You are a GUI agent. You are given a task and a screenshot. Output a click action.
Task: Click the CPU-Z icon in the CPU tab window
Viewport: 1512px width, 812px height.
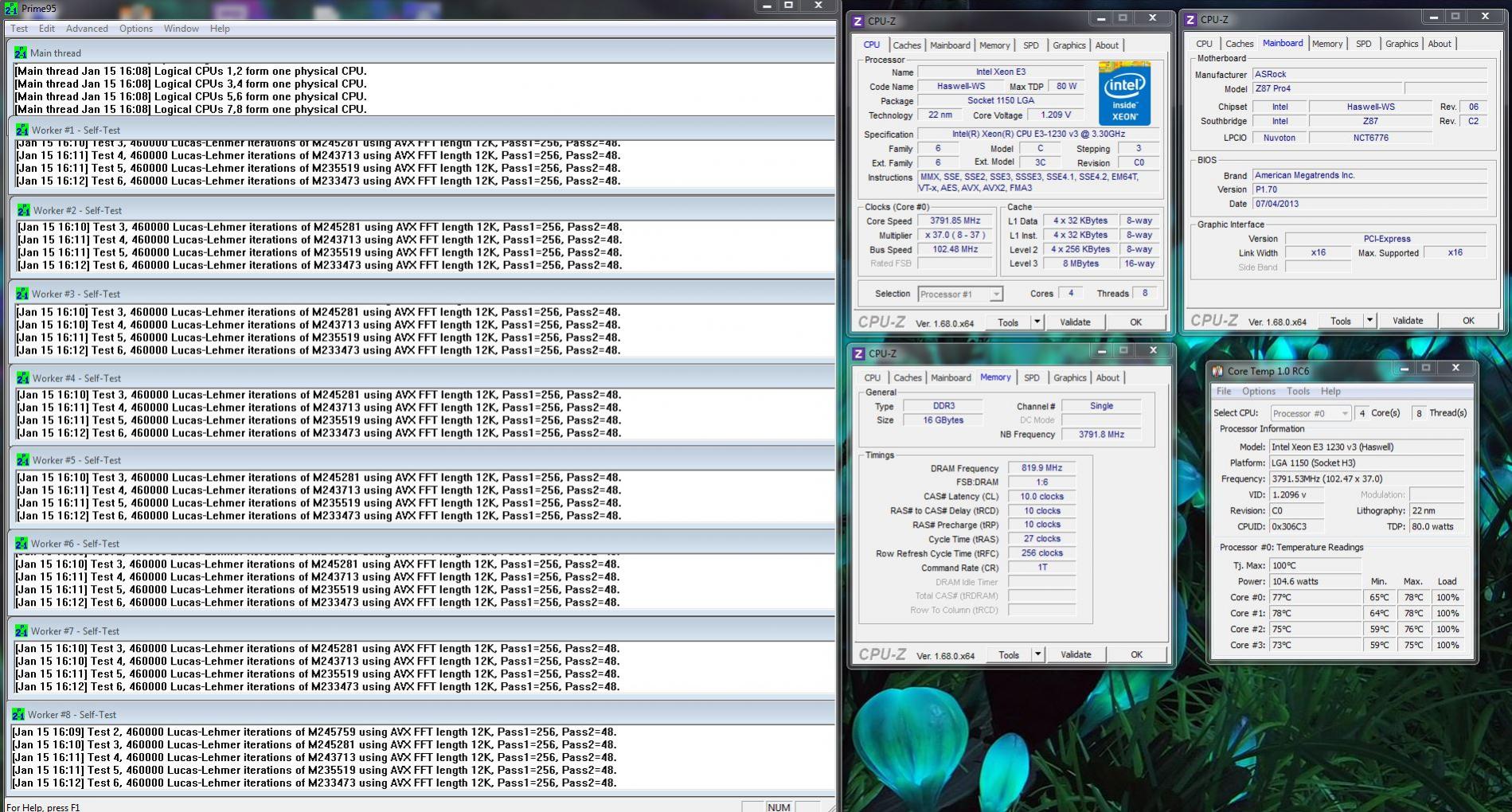(858, 21)
